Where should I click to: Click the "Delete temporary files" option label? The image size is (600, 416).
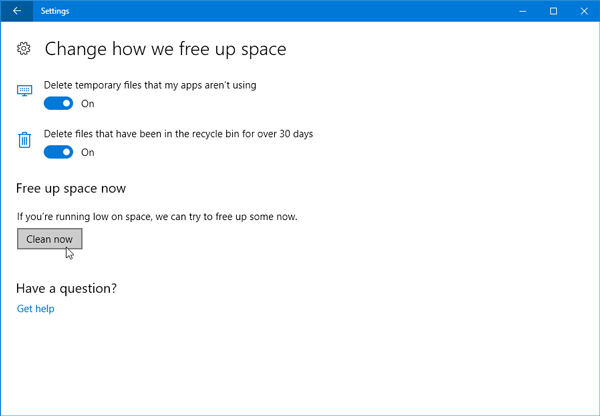pos(150,85)
